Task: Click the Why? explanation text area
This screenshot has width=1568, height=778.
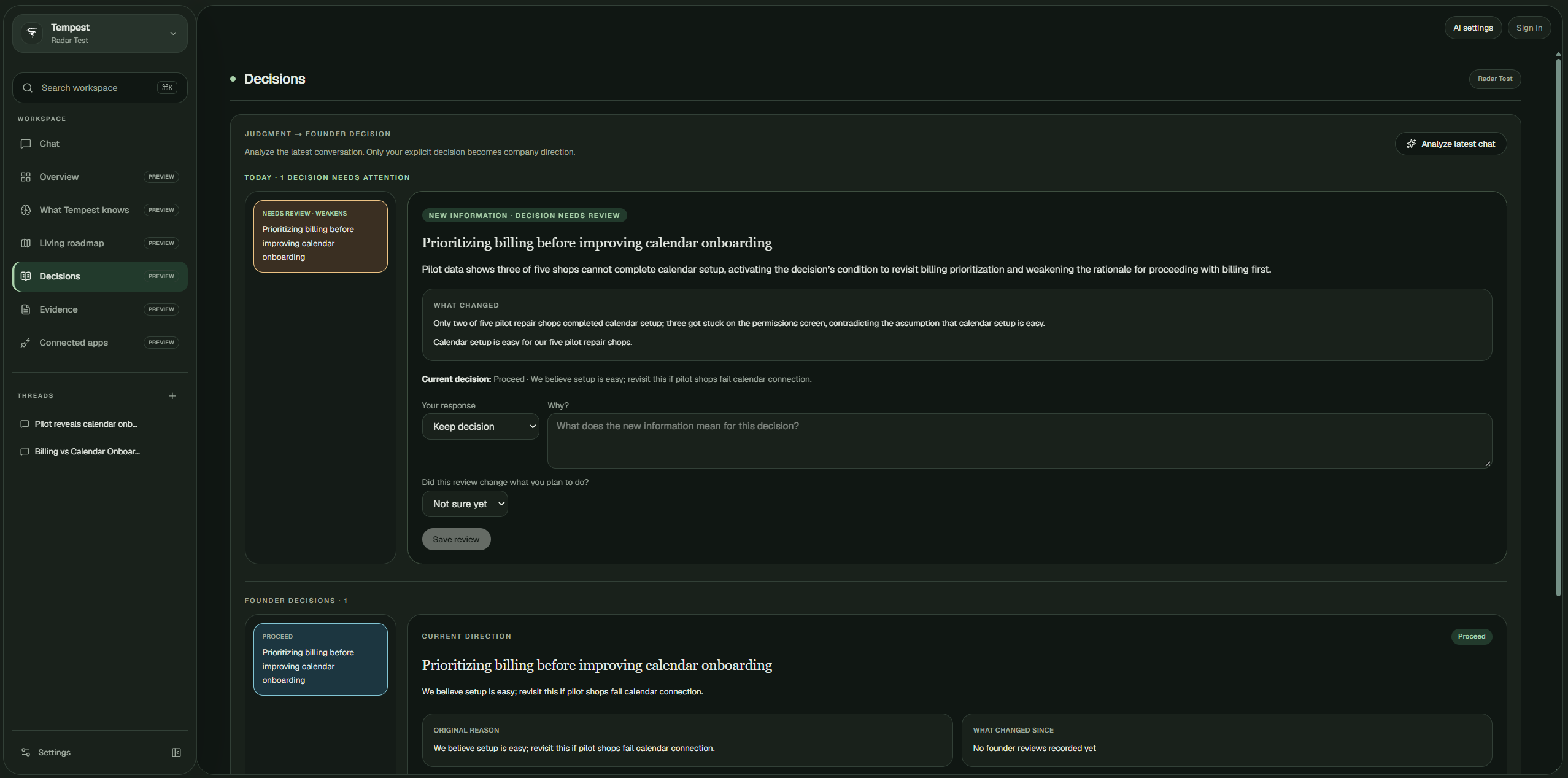Action: (1019, 441)
